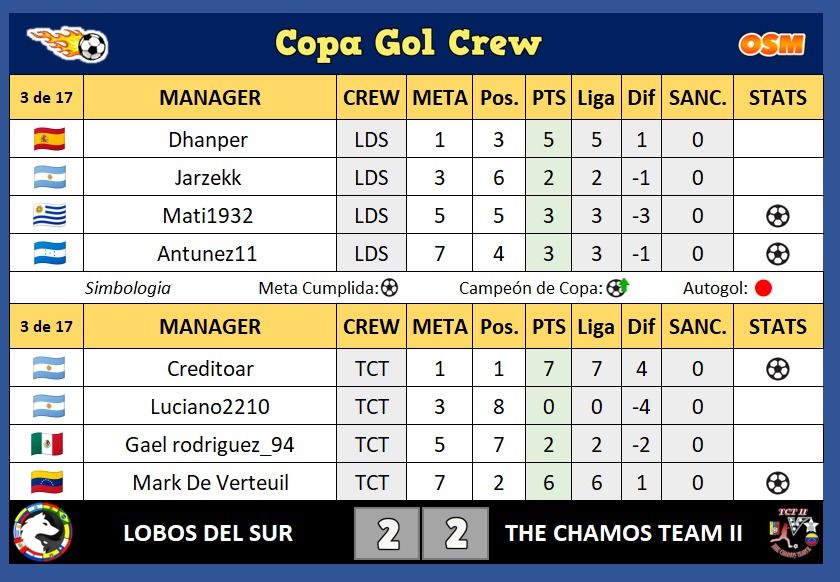
Task: Click the orange OSM logo
Action: (771, 44)
